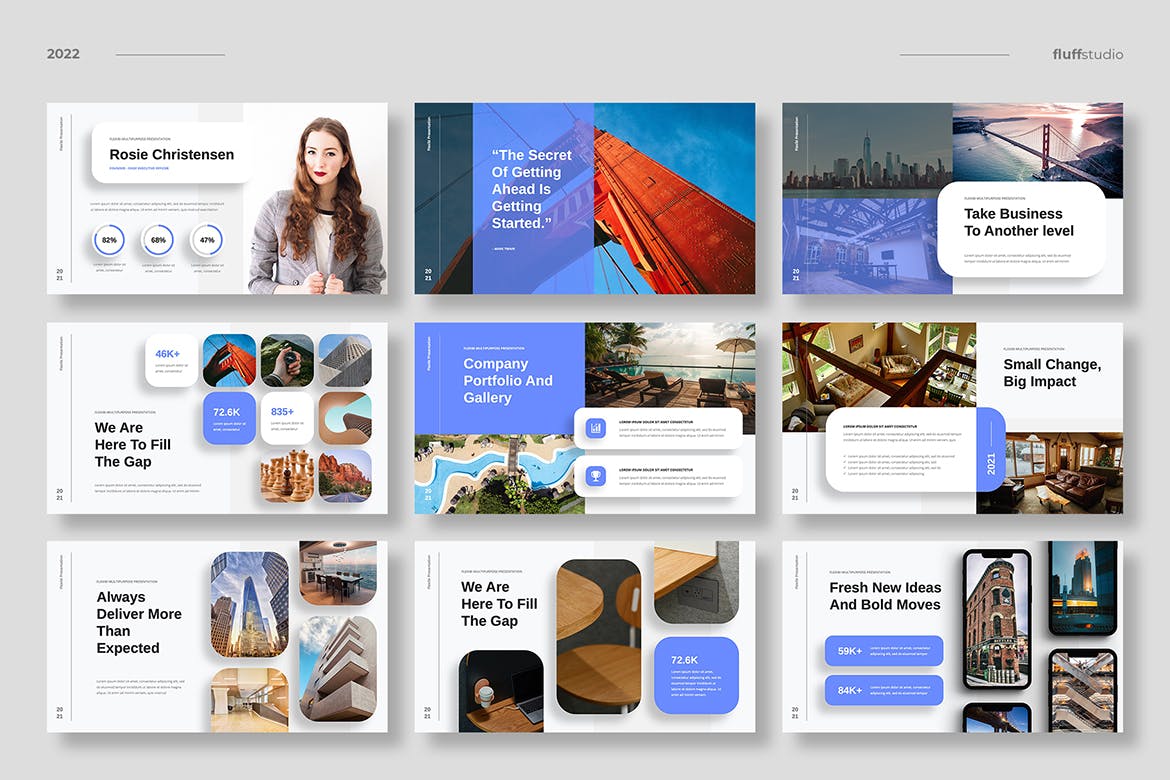Select the 'Rosie Christensen' title text
The width and height of the screenshot is (1170, 780).
pyautogui.click(x=172, y=155)
